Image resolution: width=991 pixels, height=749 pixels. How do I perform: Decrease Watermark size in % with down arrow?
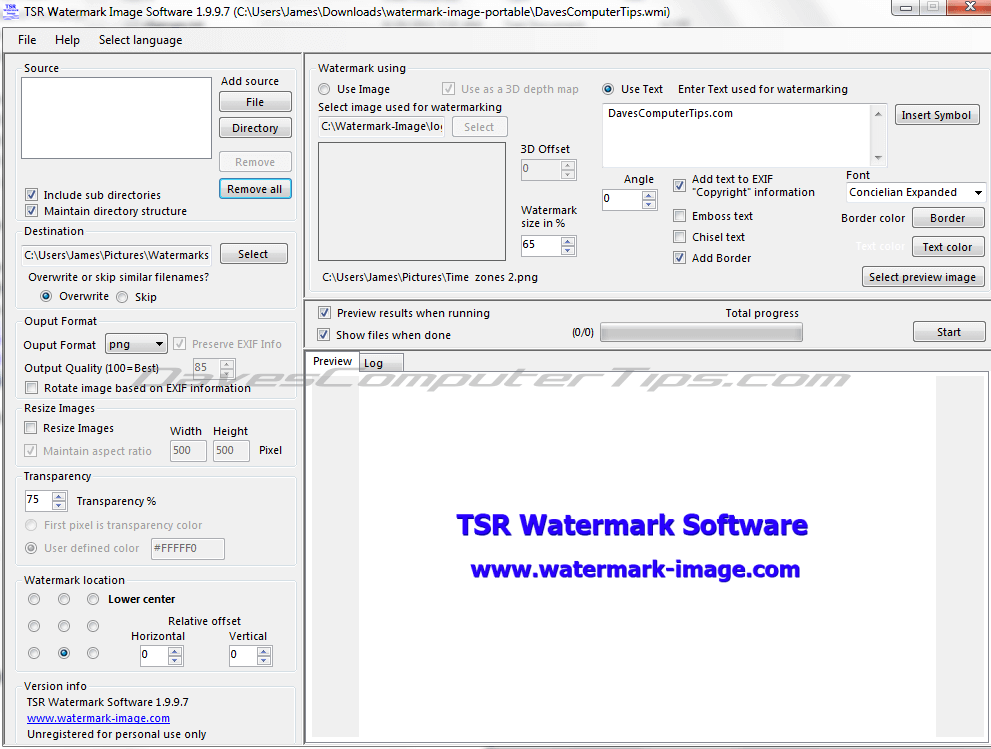[568, 250]
